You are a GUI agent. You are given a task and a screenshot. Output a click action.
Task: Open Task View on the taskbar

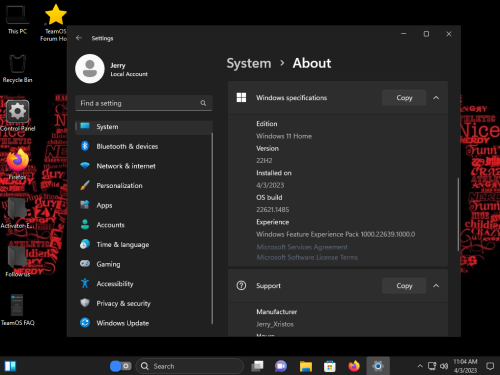[x=257, y=366]
